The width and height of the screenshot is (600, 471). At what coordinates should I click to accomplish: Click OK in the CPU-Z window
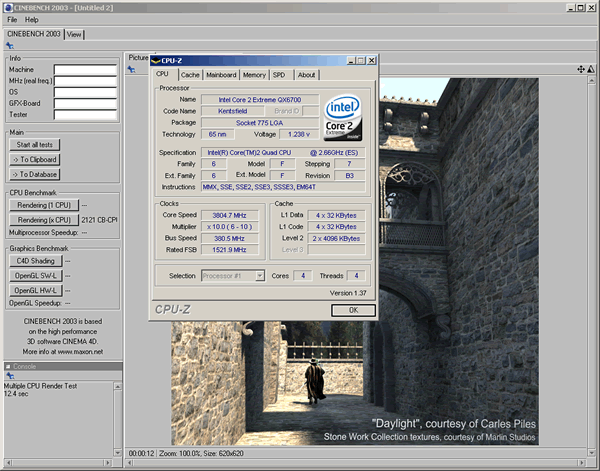coord(353,310)
